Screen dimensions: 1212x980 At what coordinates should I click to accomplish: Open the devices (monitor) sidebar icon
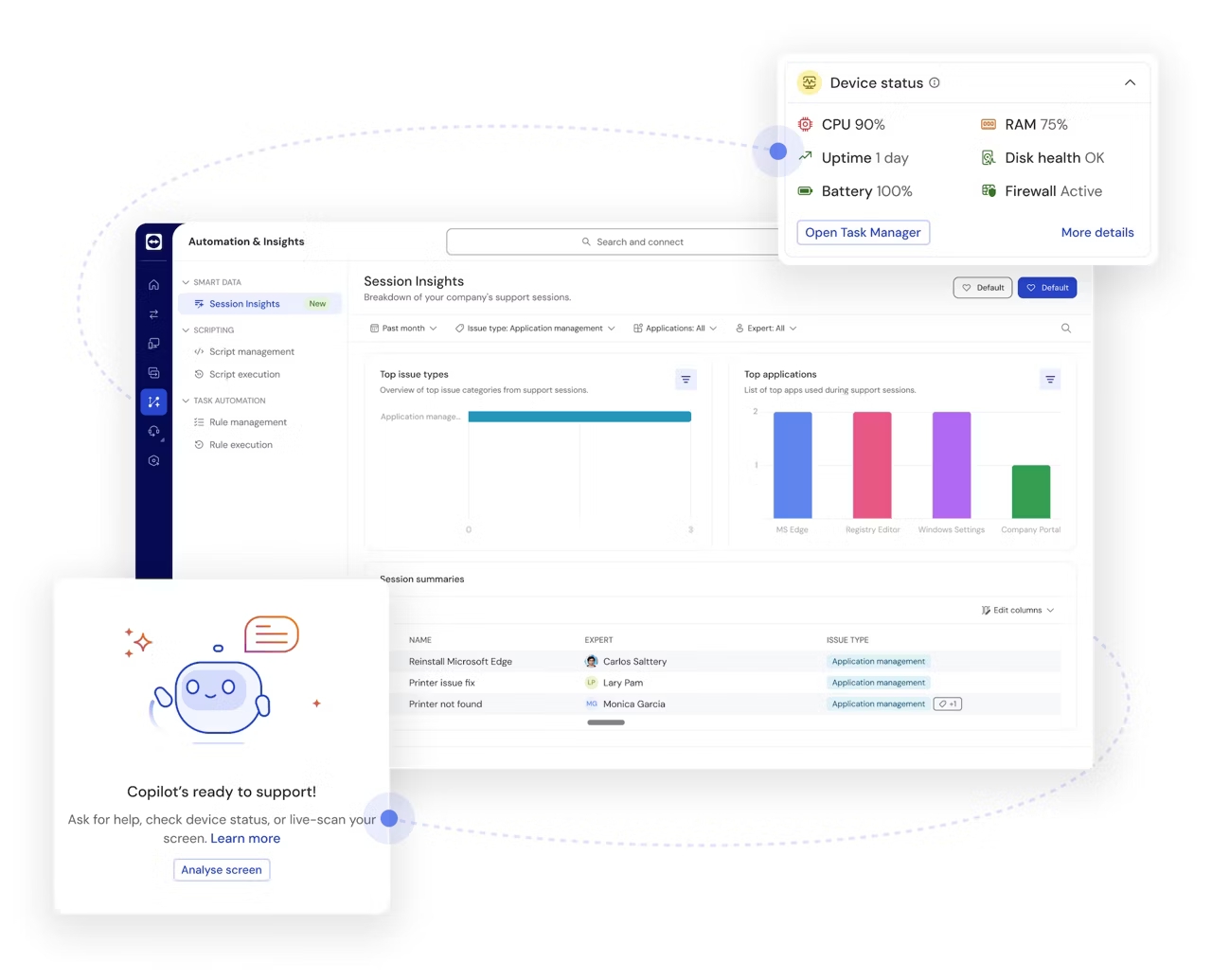[x=153, y=344]
